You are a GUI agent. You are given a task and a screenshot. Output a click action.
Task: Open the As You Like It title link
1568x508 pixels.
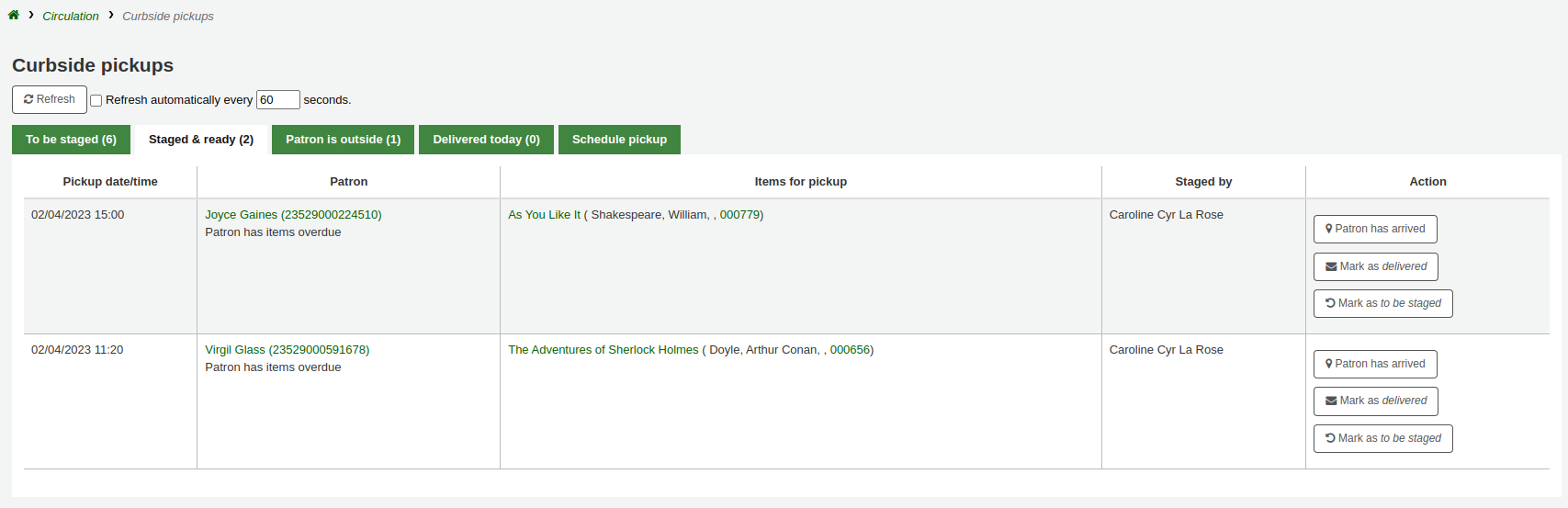tap(544, 215)
